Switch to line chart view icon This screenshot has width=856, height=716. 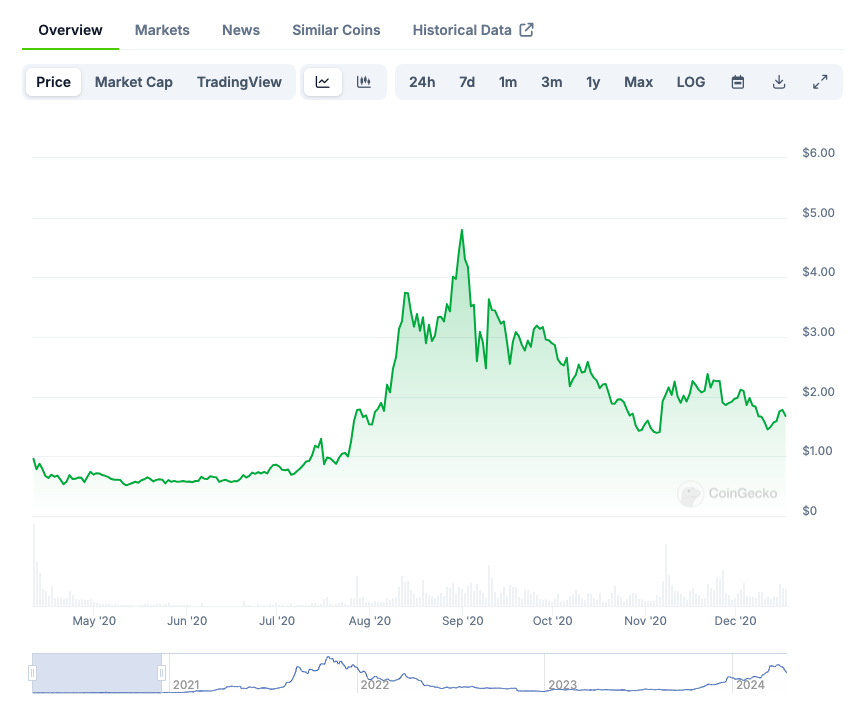point(322,82)
